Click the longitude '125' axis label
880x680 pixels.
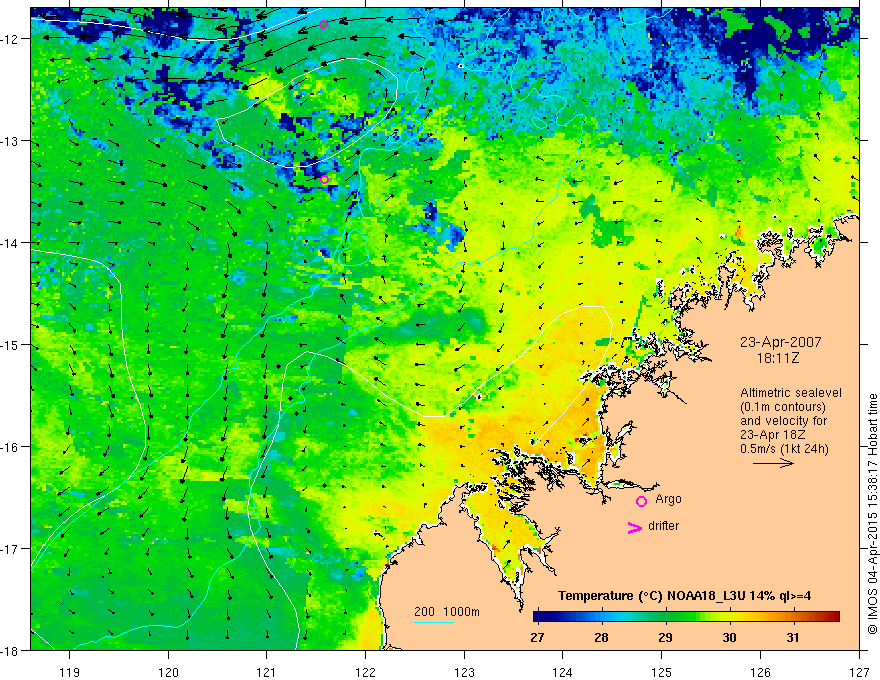pyautogui.click(x=661, y=672)
